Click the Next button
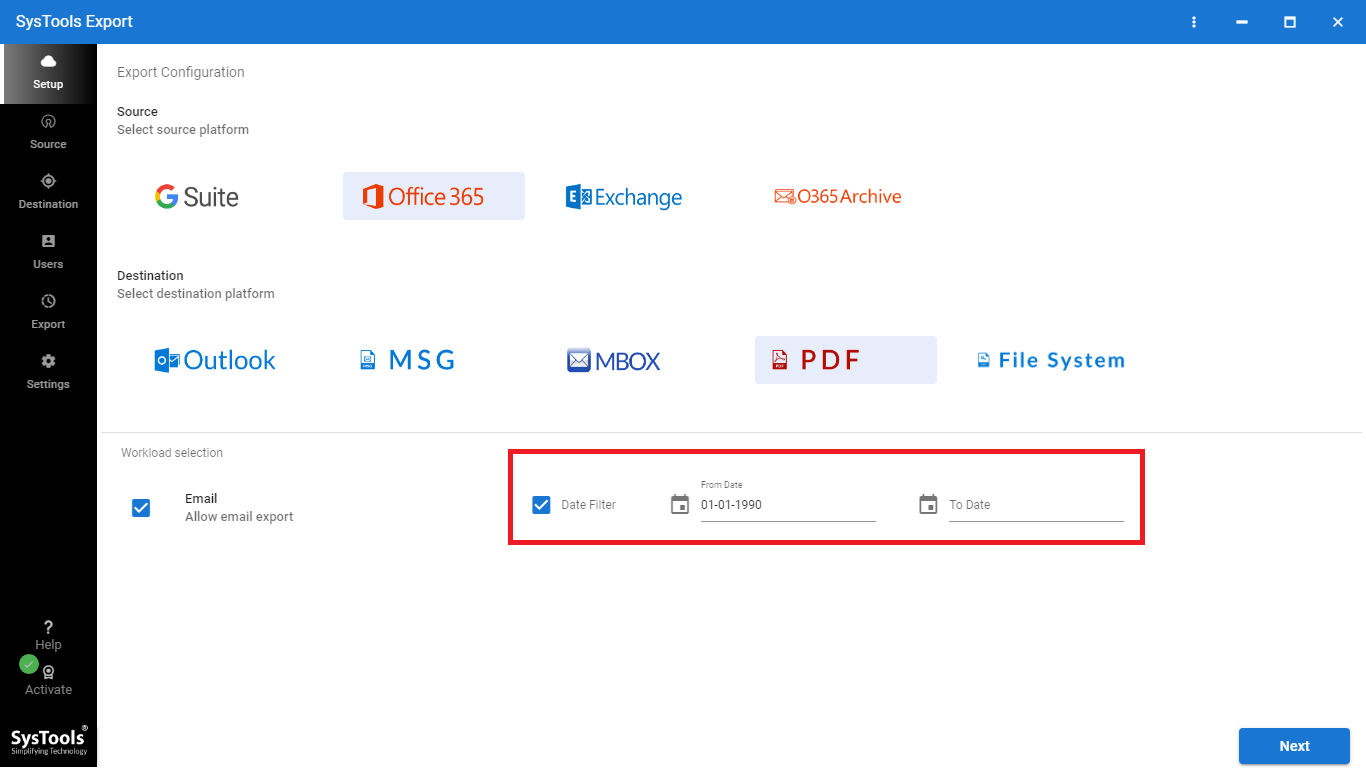 (x=1294, y=746)
